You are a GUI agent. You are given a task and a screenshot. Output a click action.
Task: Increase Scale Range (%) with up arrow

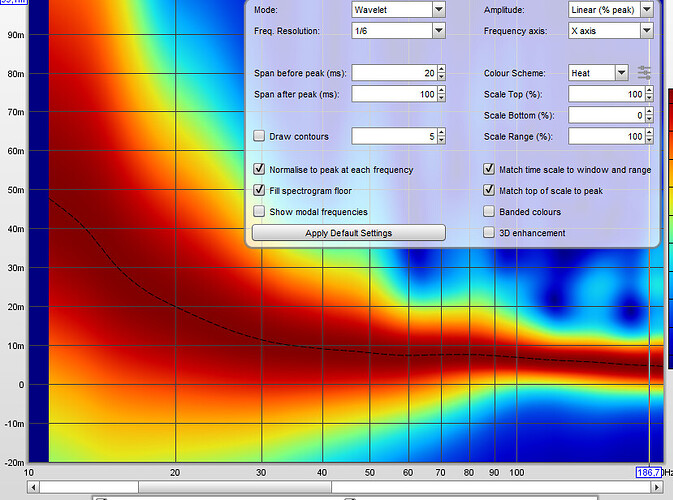[x=649, y=132]
